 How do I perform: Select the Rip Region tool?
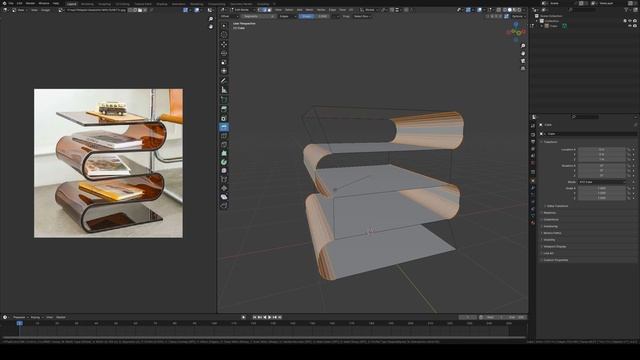[224, 205]
